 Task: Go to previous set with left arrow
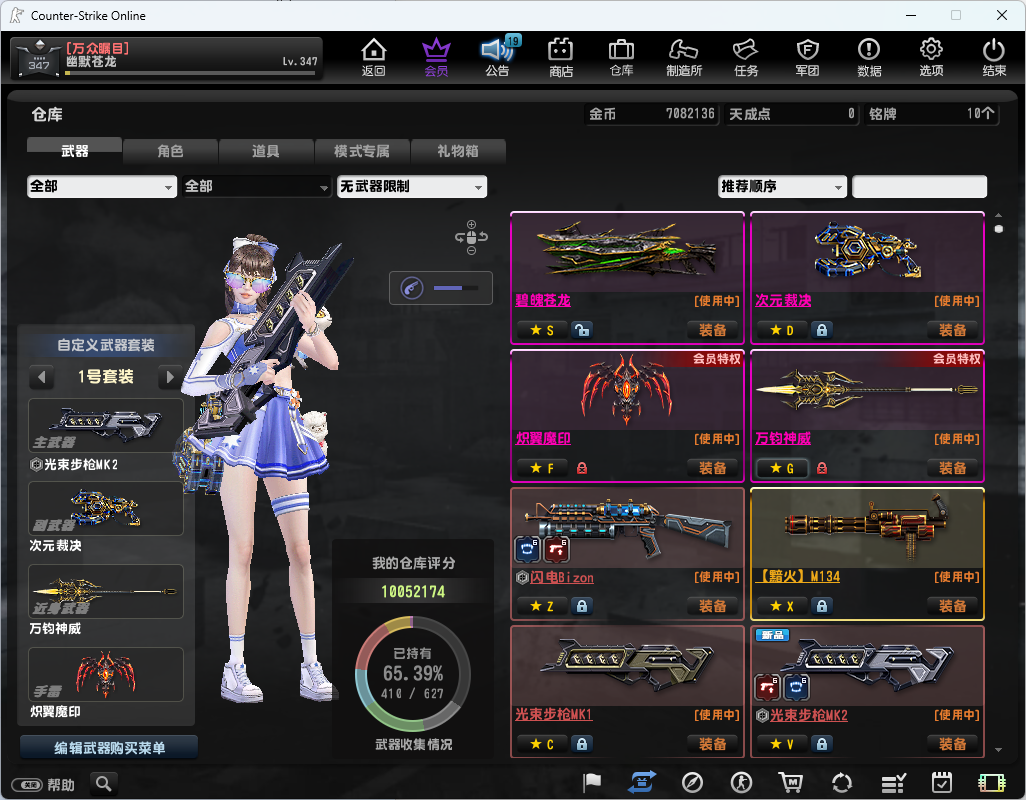(x=42, y=377)
